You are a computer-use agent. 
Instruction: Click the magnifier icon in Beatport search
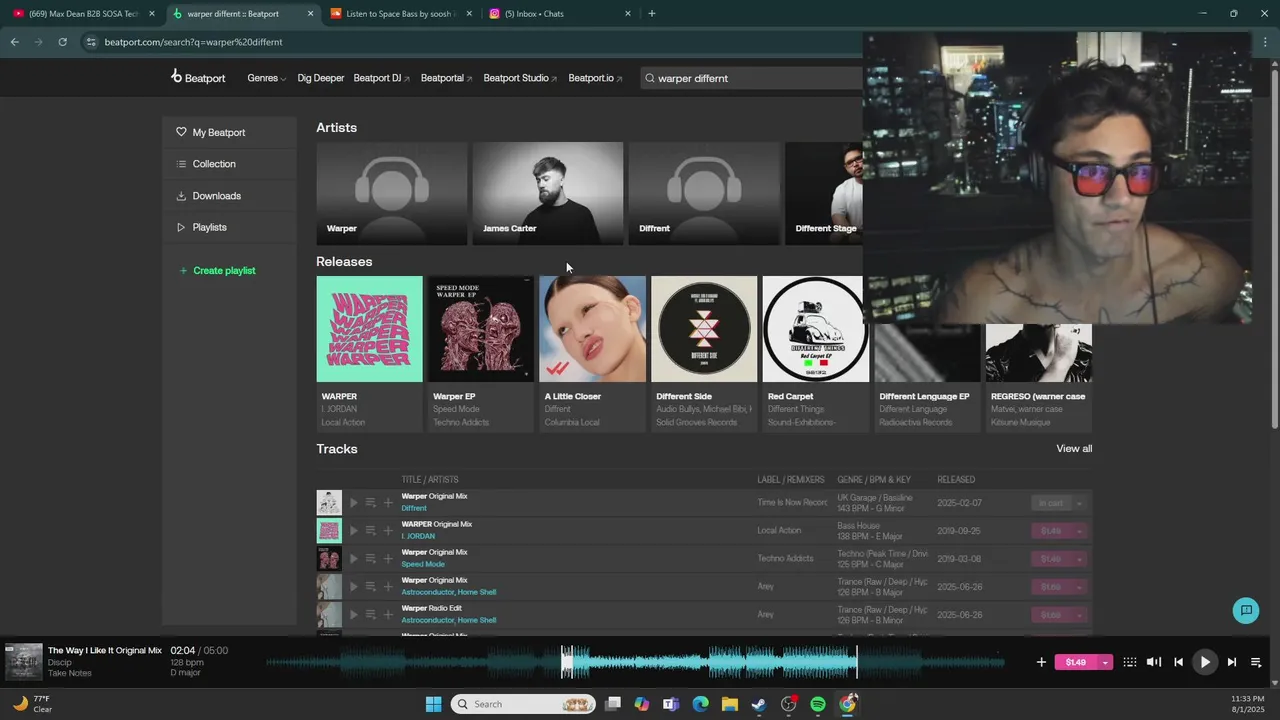pos(650,78)
